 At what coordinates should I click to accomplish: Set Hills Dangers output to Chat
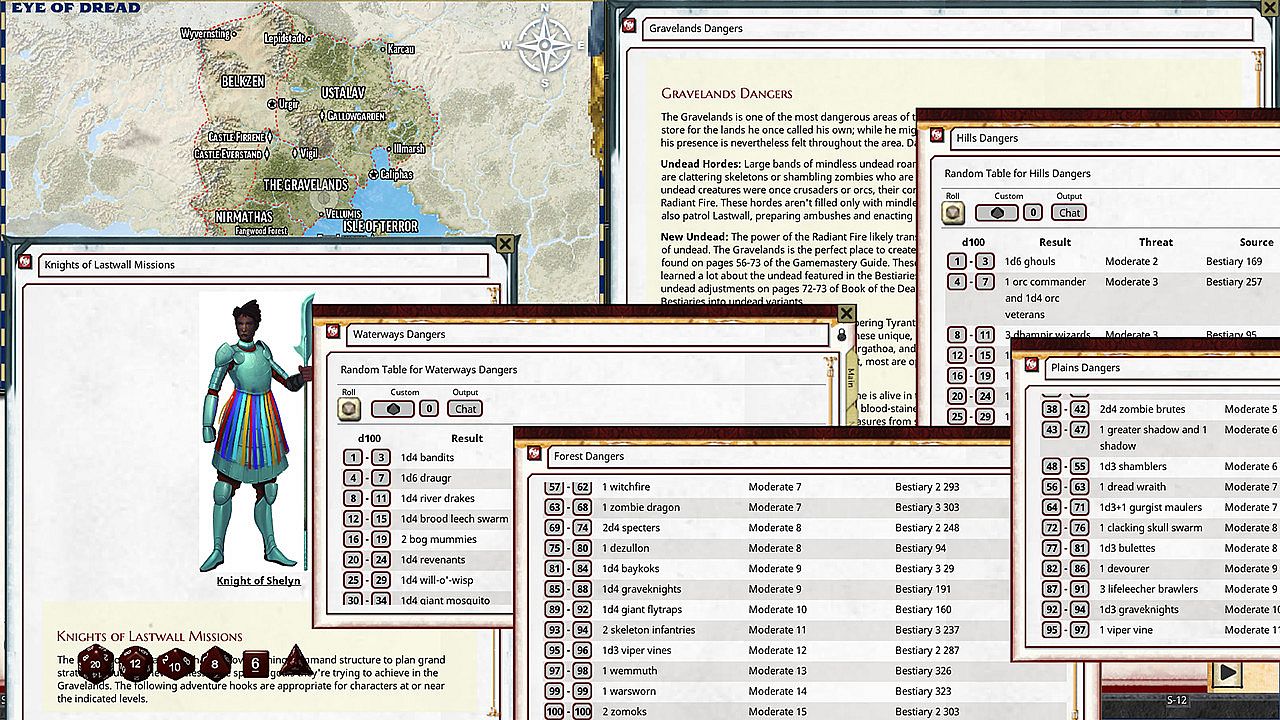pyautogui.click(x=1069, y=212)
